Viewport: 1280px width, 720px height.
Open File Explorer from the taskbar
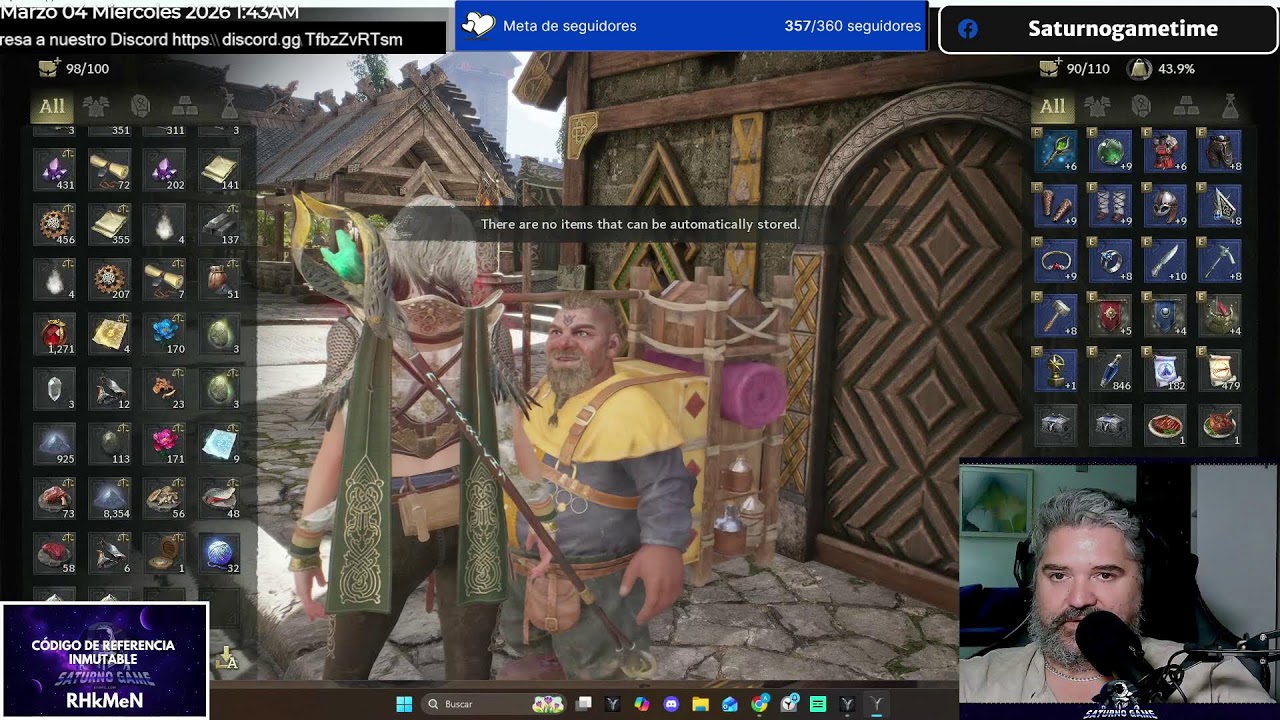700,704
